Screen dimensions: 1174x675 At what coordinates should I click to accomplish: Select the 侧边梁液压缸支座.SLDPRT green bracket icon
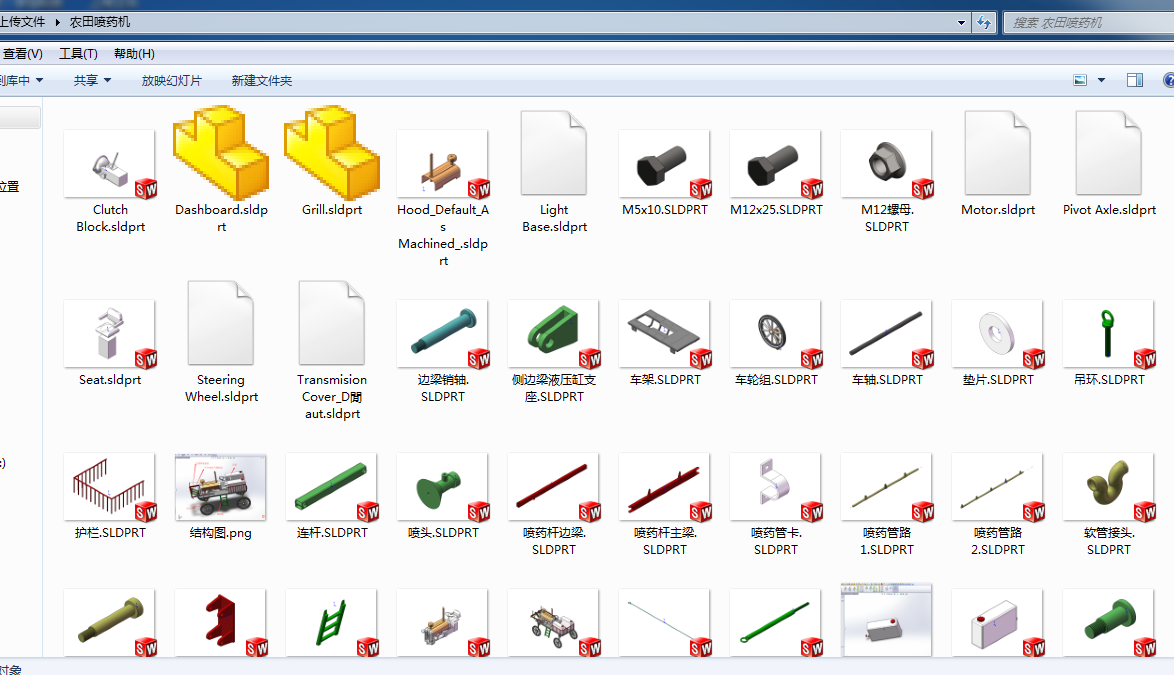pos(554,334)
